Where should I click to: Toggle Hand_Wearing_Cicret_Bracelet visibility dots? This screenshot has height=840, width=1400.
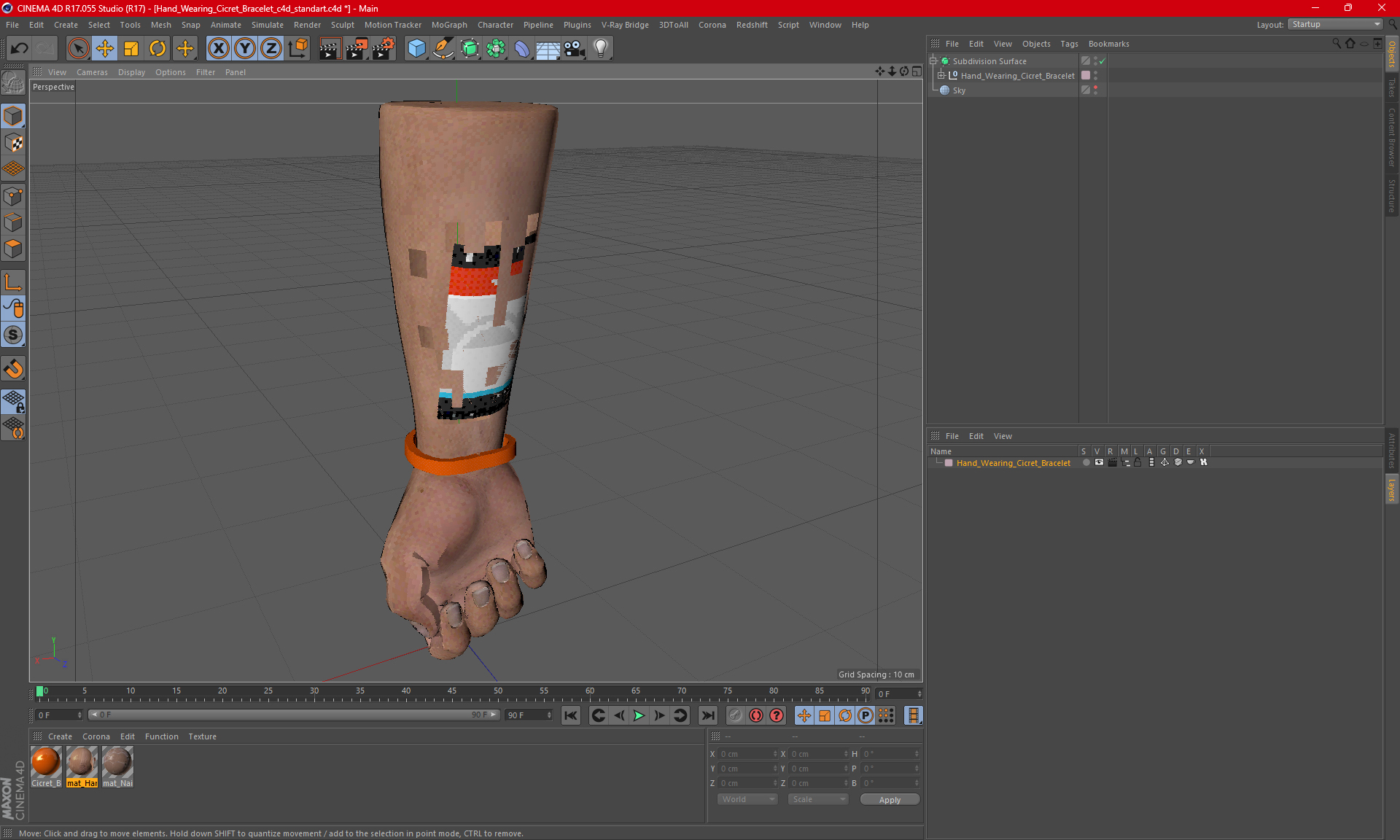1095,76
